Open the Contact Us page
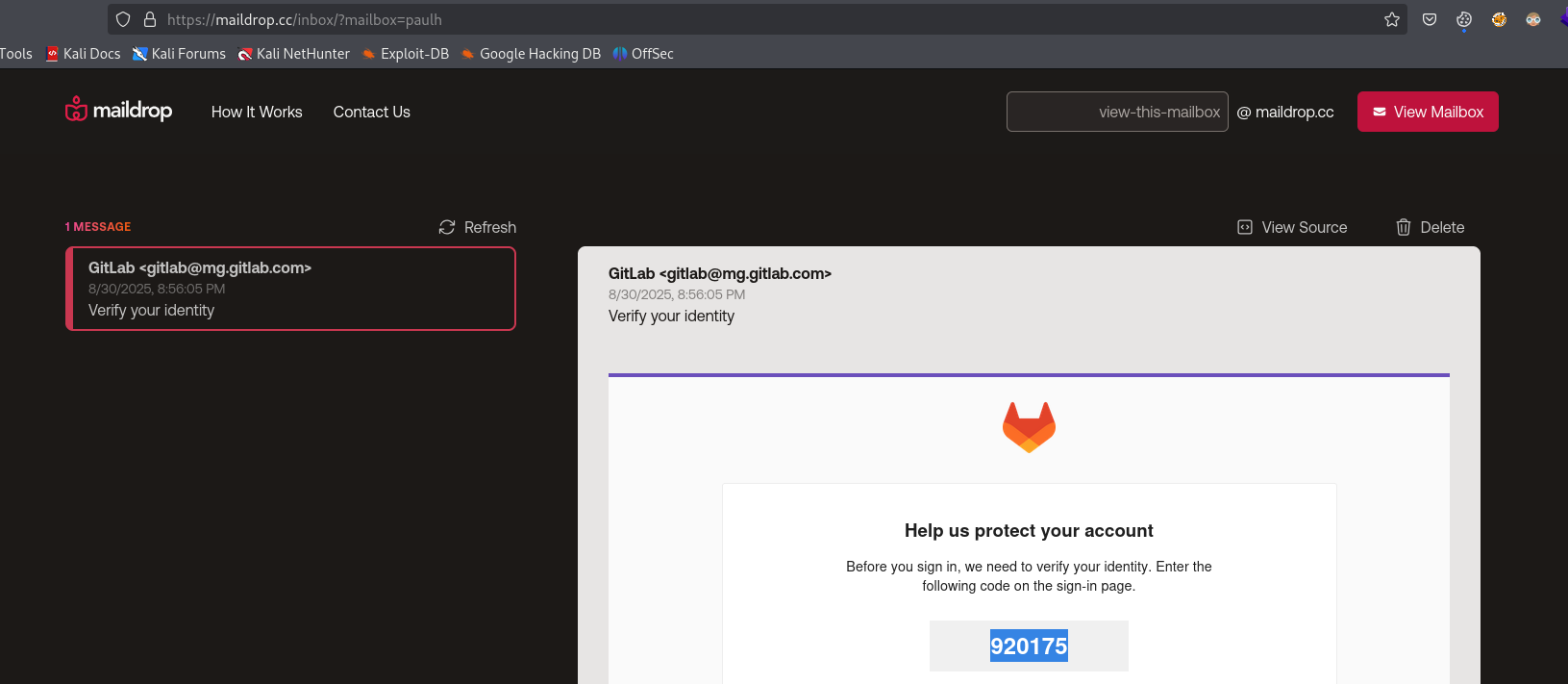The height and width of the screenshot is (684, 1568). pyautogui.click(x=372, y=112)
